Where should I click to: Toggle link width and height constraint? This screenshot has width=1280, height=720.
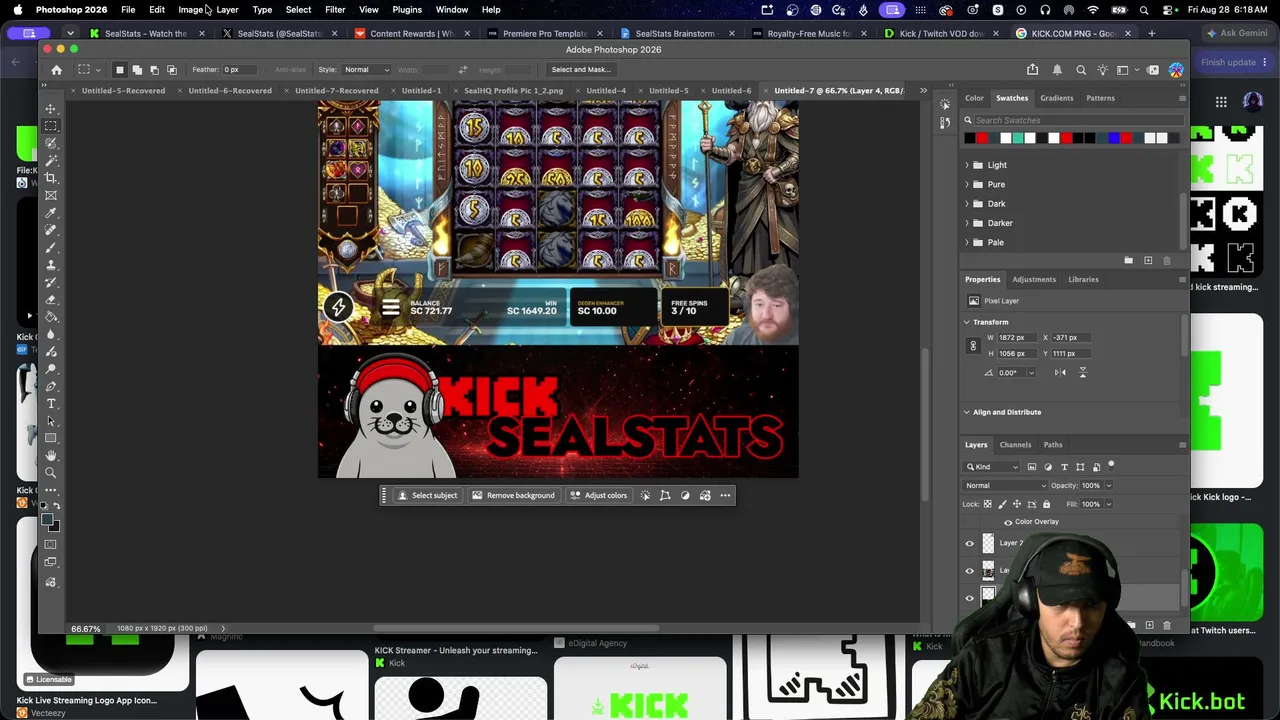coord(973,346)
